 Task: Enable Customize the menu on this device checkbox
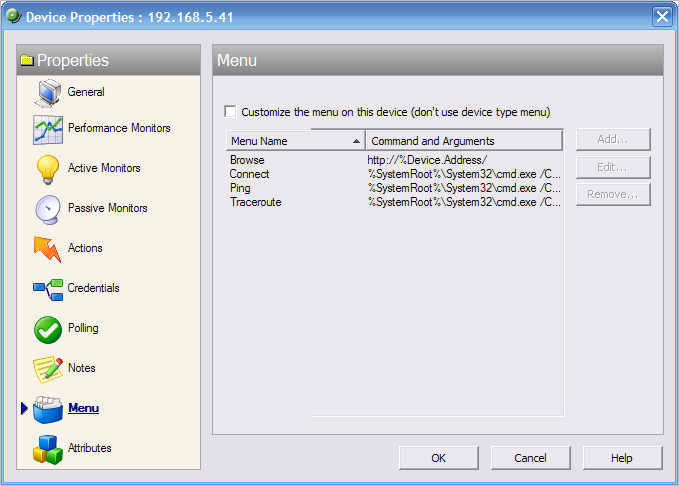pyautogui.click(x=230, y=111)
